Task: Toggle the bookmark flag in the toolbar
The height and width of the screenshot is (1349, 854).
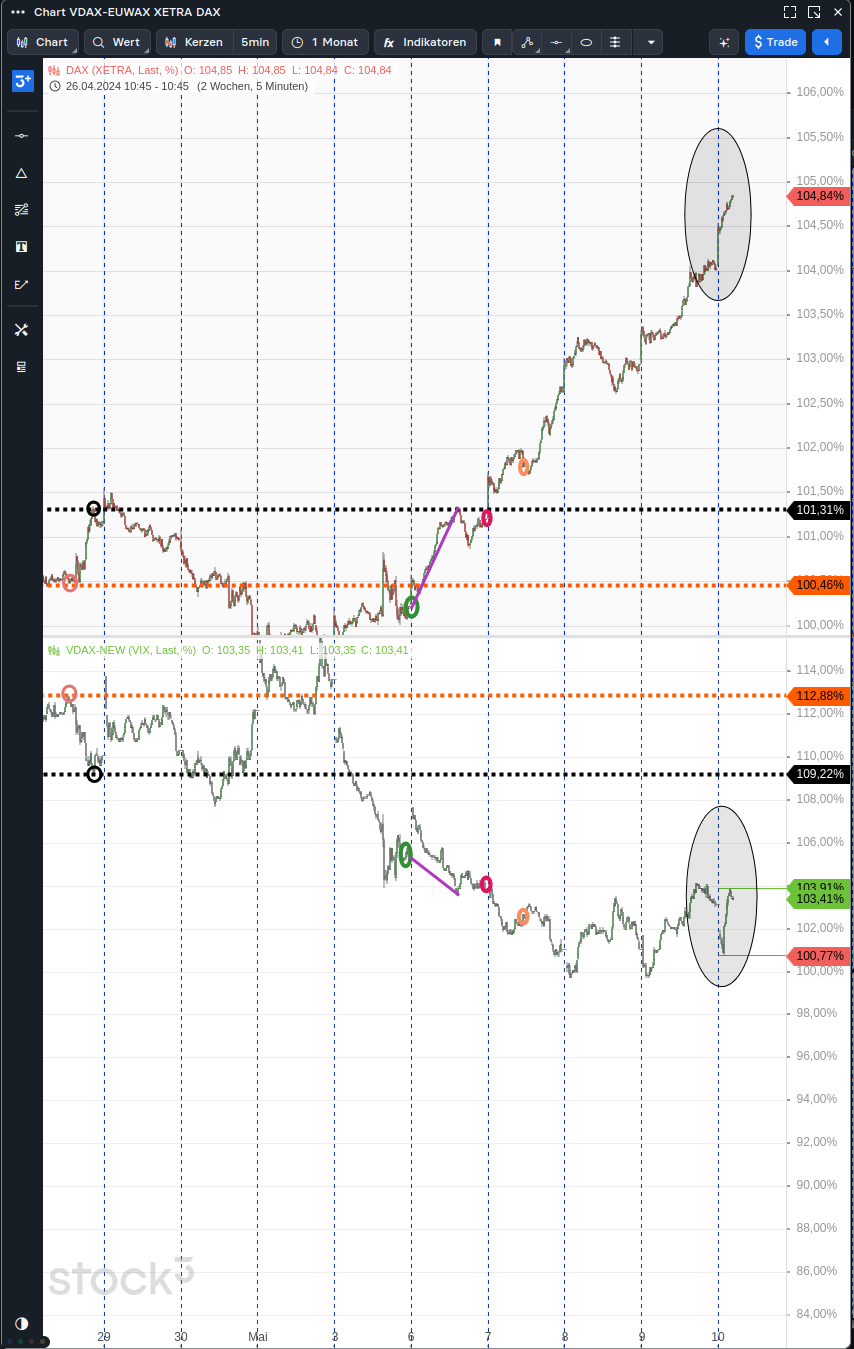Action: tap(497, 42)
